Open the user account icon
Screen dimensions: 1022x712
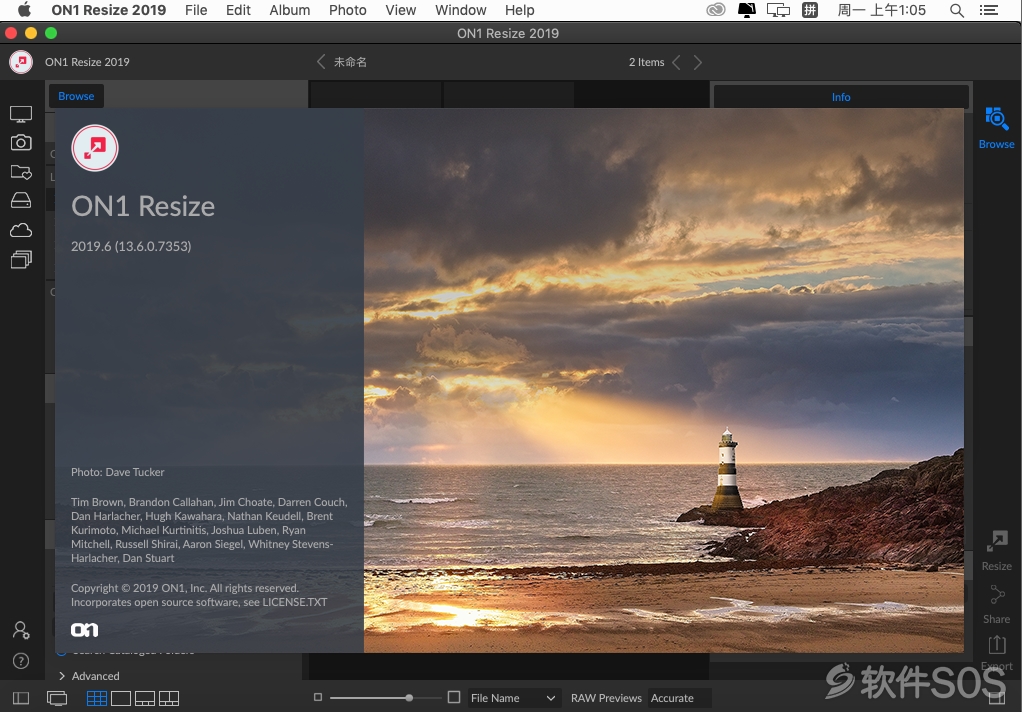[x=21, y=630]
